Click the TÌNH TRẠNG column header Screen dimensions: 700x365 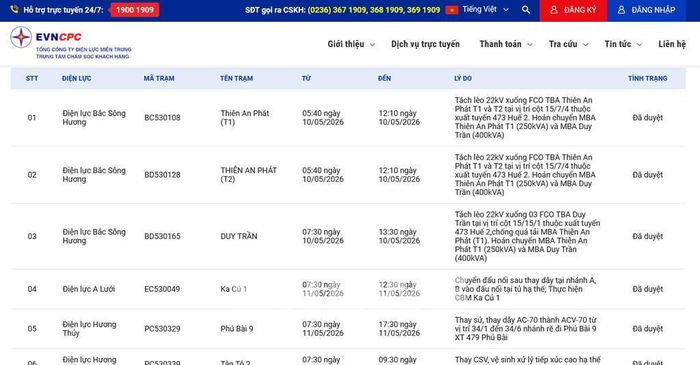[x=647, y=78]
